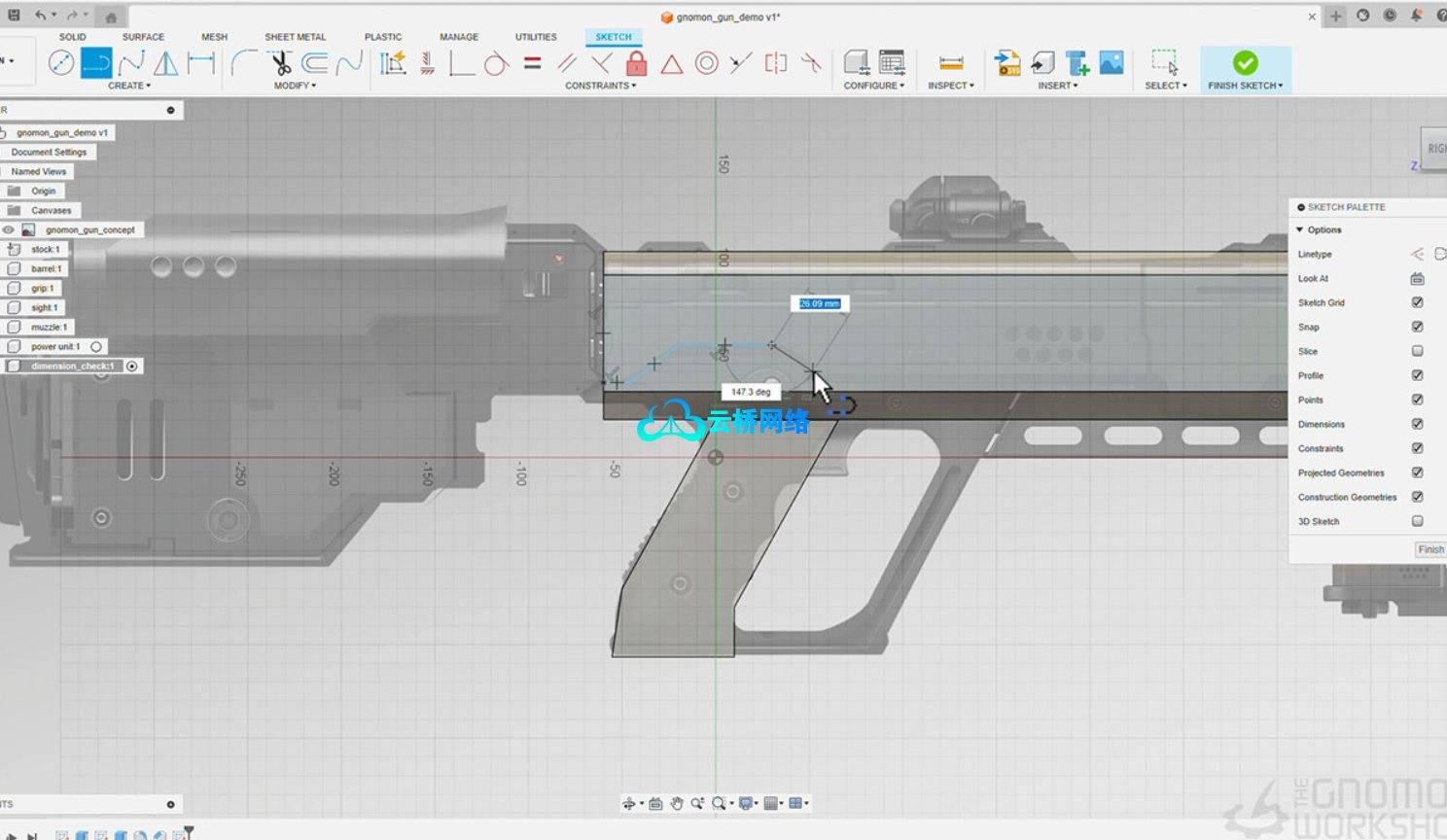This screenshot has width=1447, height=840.
Task: Hide the gnomon_gun_concept canvas
Action: (x=9, y=230)
